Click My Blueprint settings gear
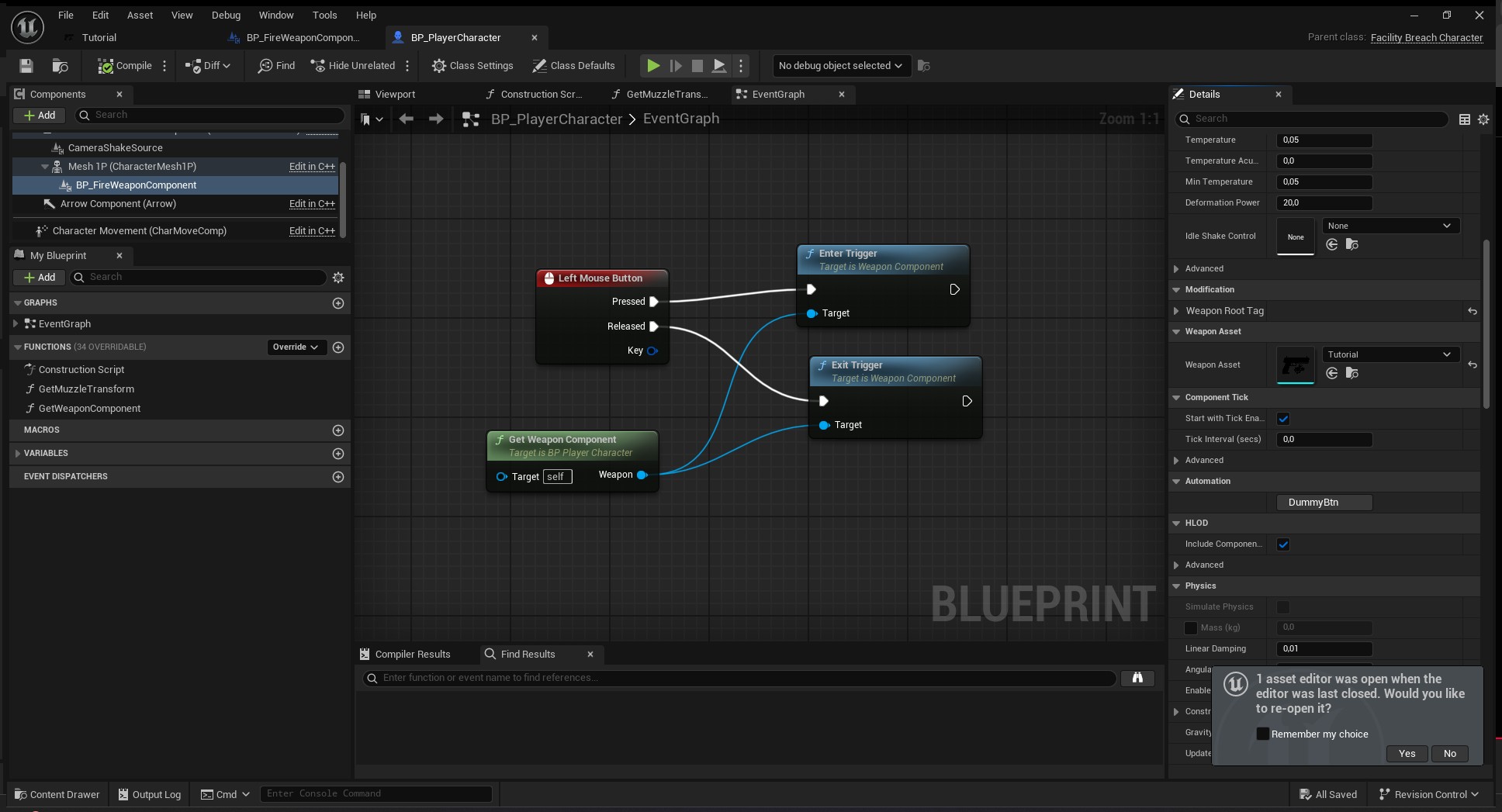 pyautogui.click(x=338, y=278)
